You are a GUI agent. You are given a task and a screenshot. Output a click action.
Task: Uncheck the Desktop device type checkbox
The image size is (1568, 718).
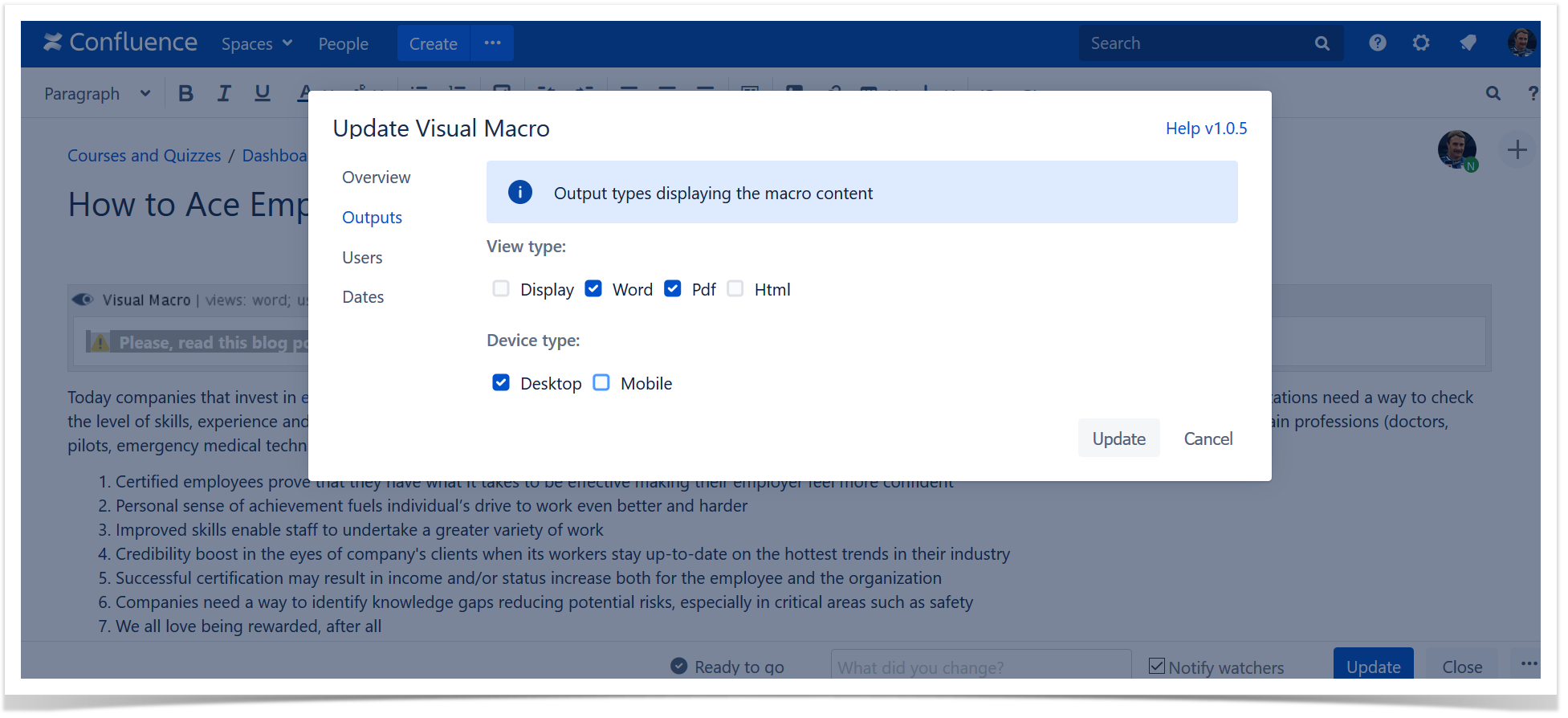pos(501,382)
